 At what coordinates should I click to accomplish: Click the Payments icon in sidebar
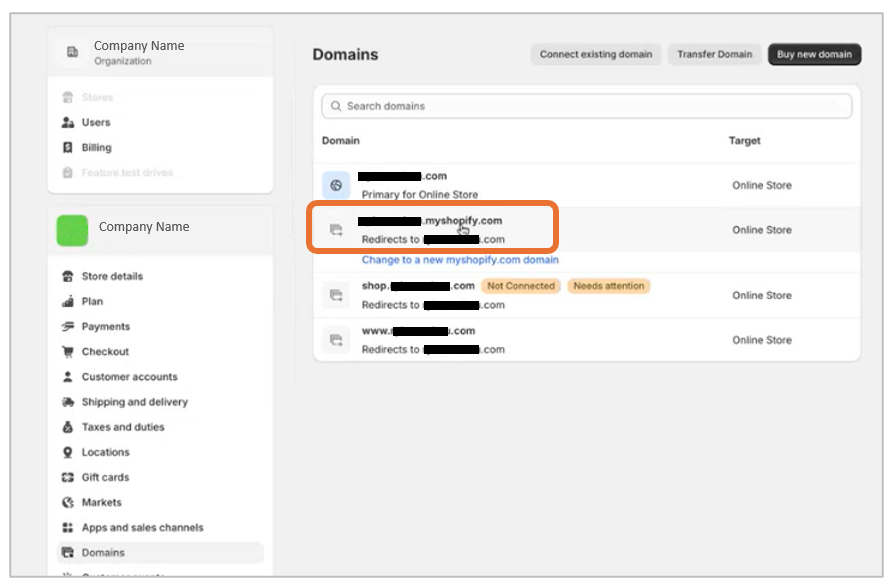click(68, 327)
